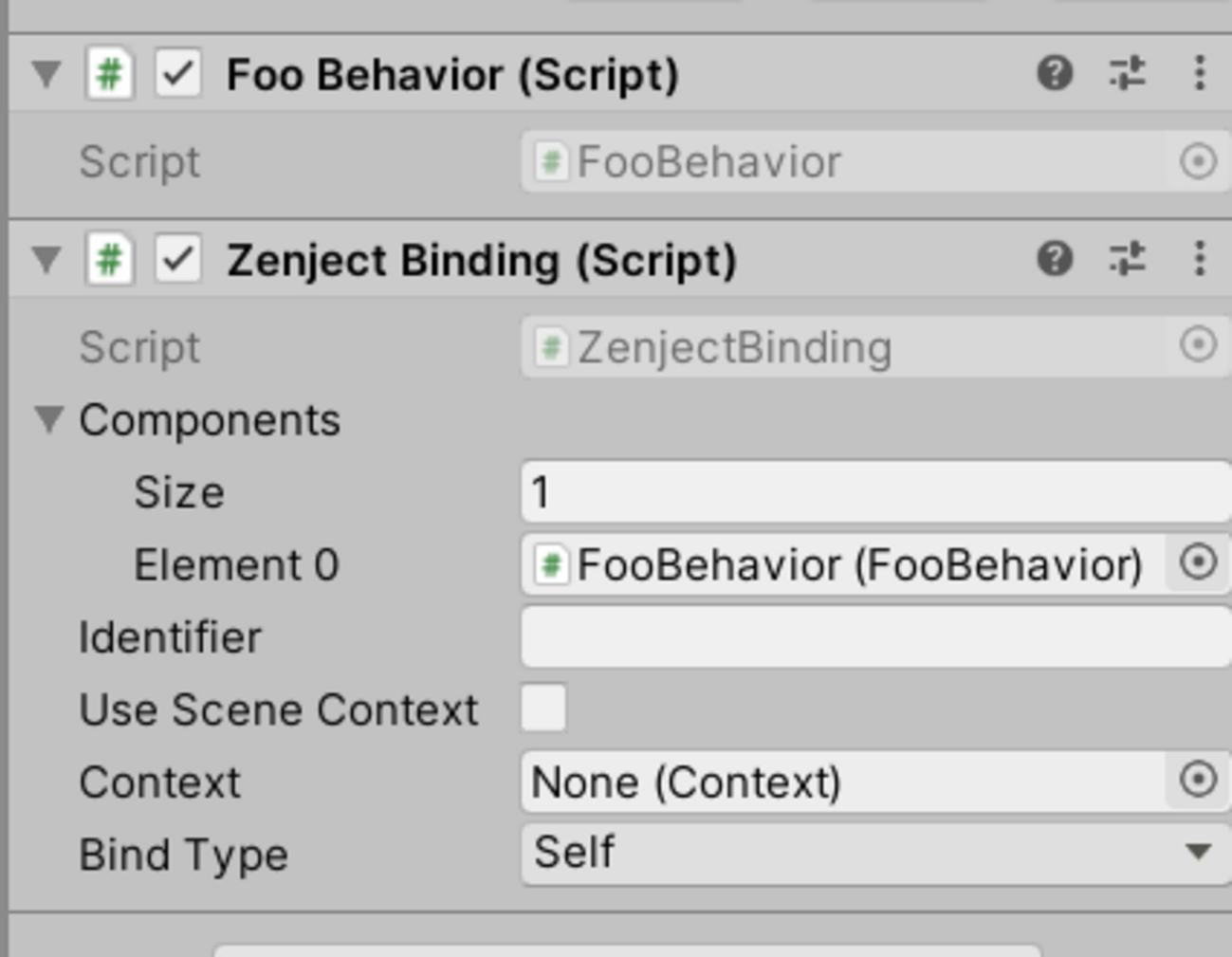Click the Foo Behavior script file icon
1232x957 pixels.
(109, 74)
